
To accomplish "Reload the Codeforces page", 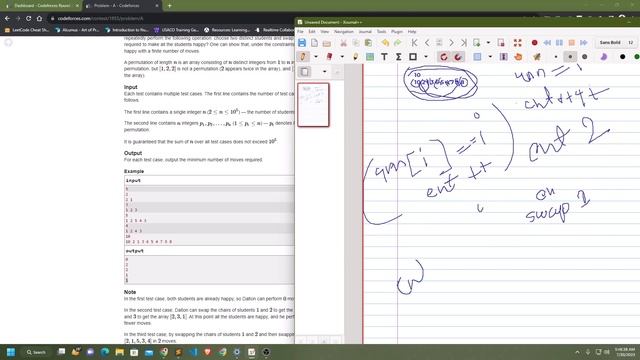I will [x=29, y=18].
